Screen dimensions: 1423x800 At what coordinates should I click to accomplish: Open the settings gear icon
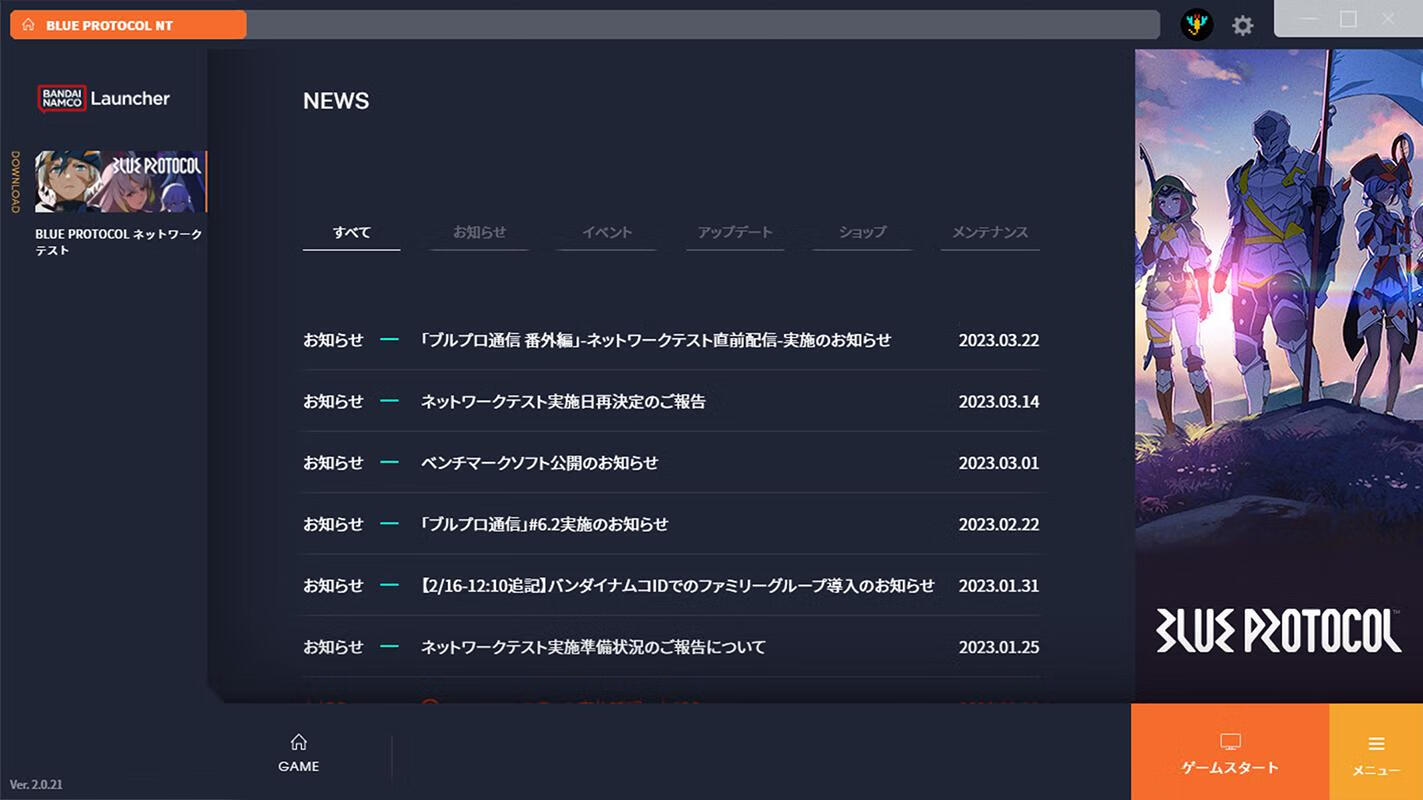point(1243,26)
